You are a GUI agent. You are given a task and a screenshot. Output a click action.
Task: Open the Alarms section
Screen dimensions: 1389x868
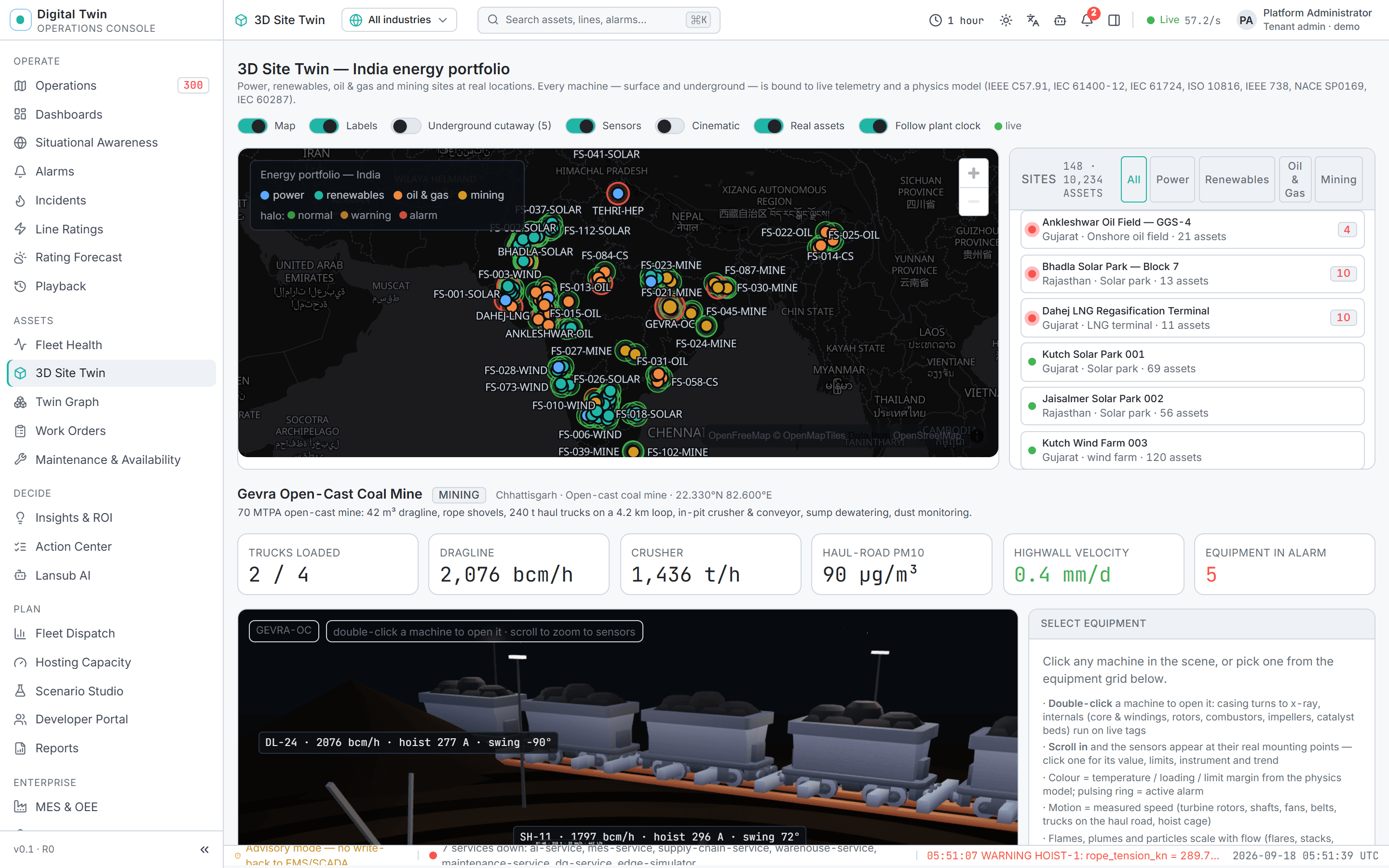click(x=111, y=171)
